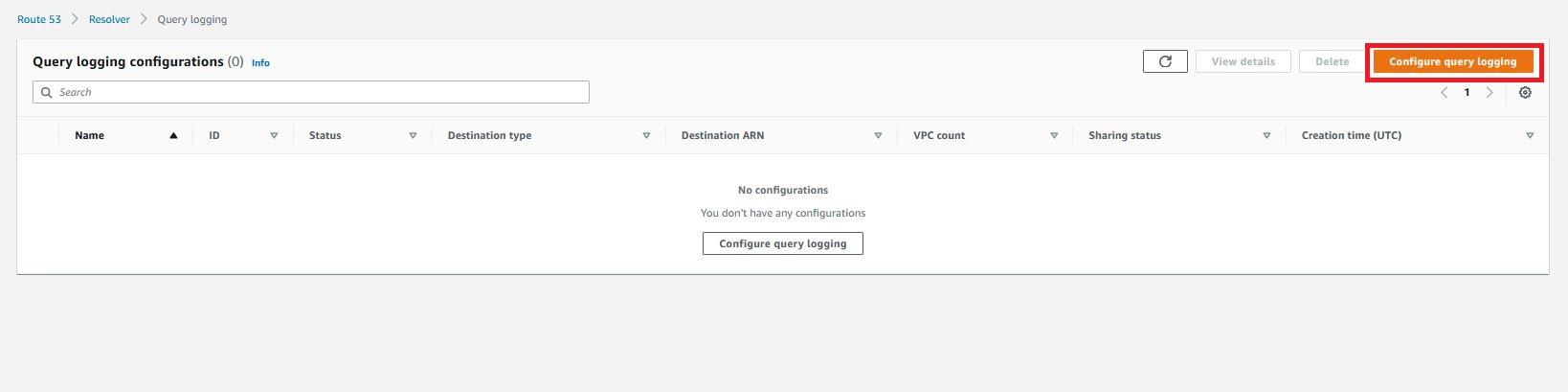Screen dimensions: 1568x392
Task: Click the search magnifier icon
Action: click(46, 93)
